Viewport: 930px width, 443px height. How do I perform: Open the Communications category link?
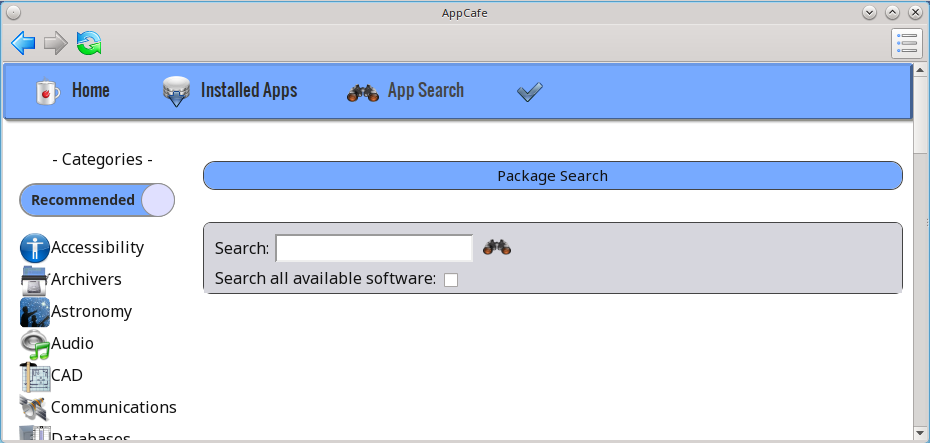tap(114, 407)
